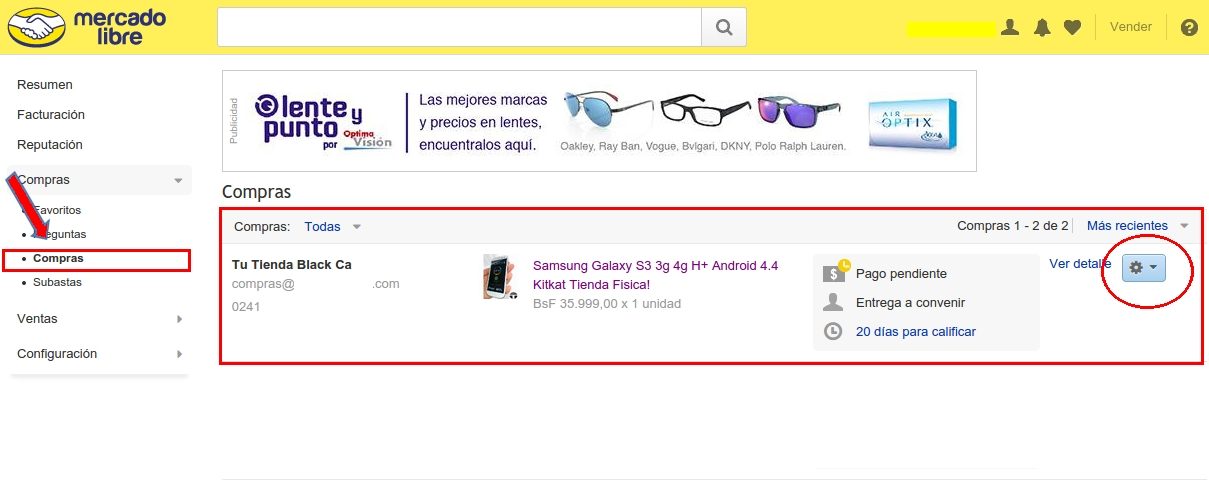This screenshot has width=1209, height=498.
Task: Collapse the Compras sidebar section
Action: pos(100,180)
